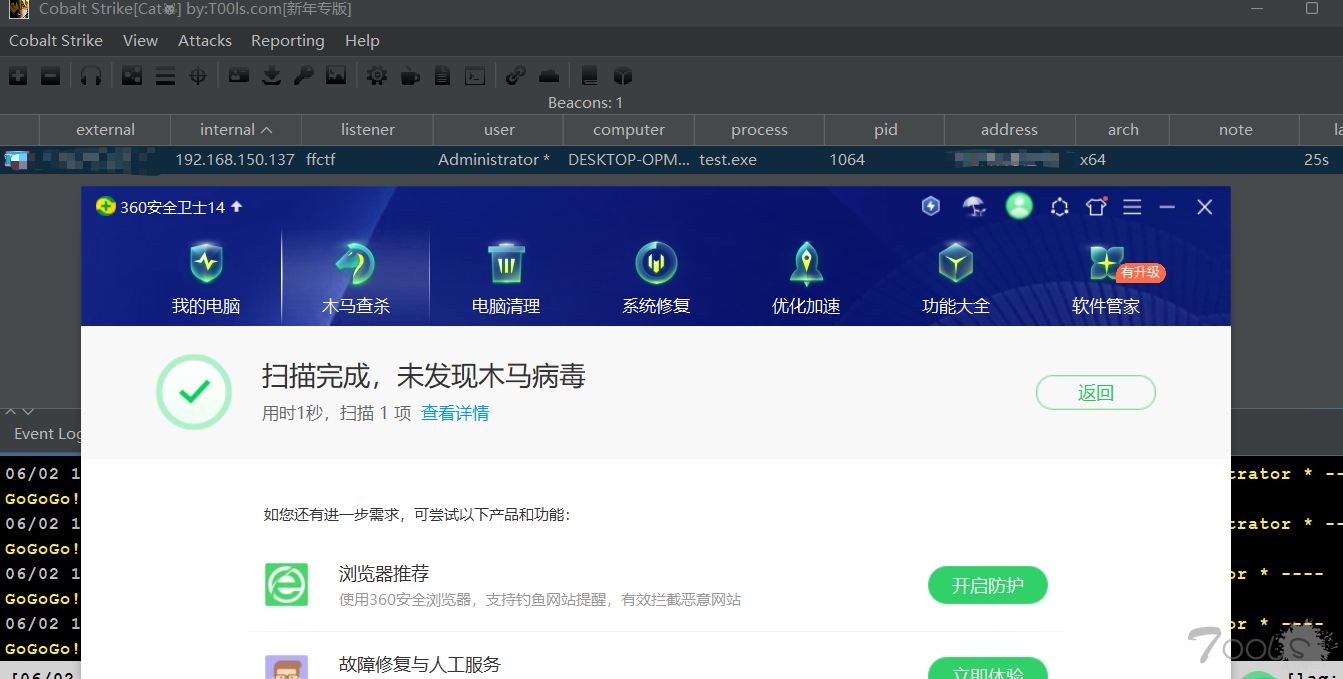Sort by the process column header

pos(759,130)
